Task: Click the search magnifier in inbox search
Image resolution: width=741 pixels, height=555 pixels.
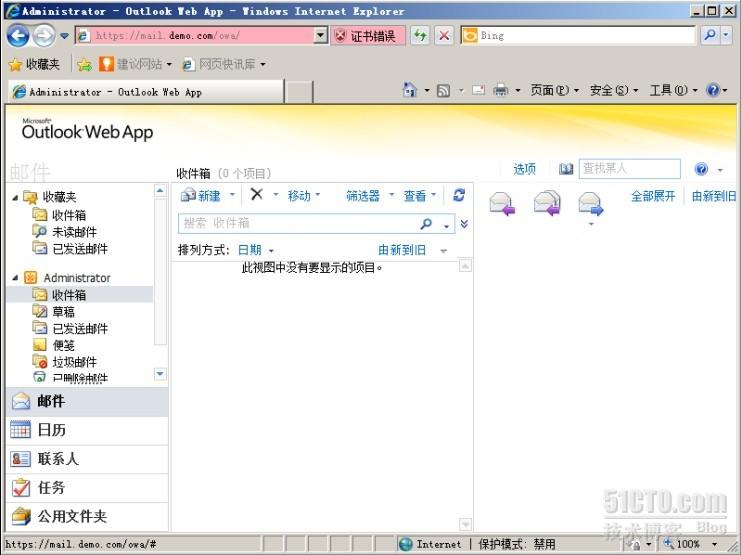Action: (x=426, y=224)
